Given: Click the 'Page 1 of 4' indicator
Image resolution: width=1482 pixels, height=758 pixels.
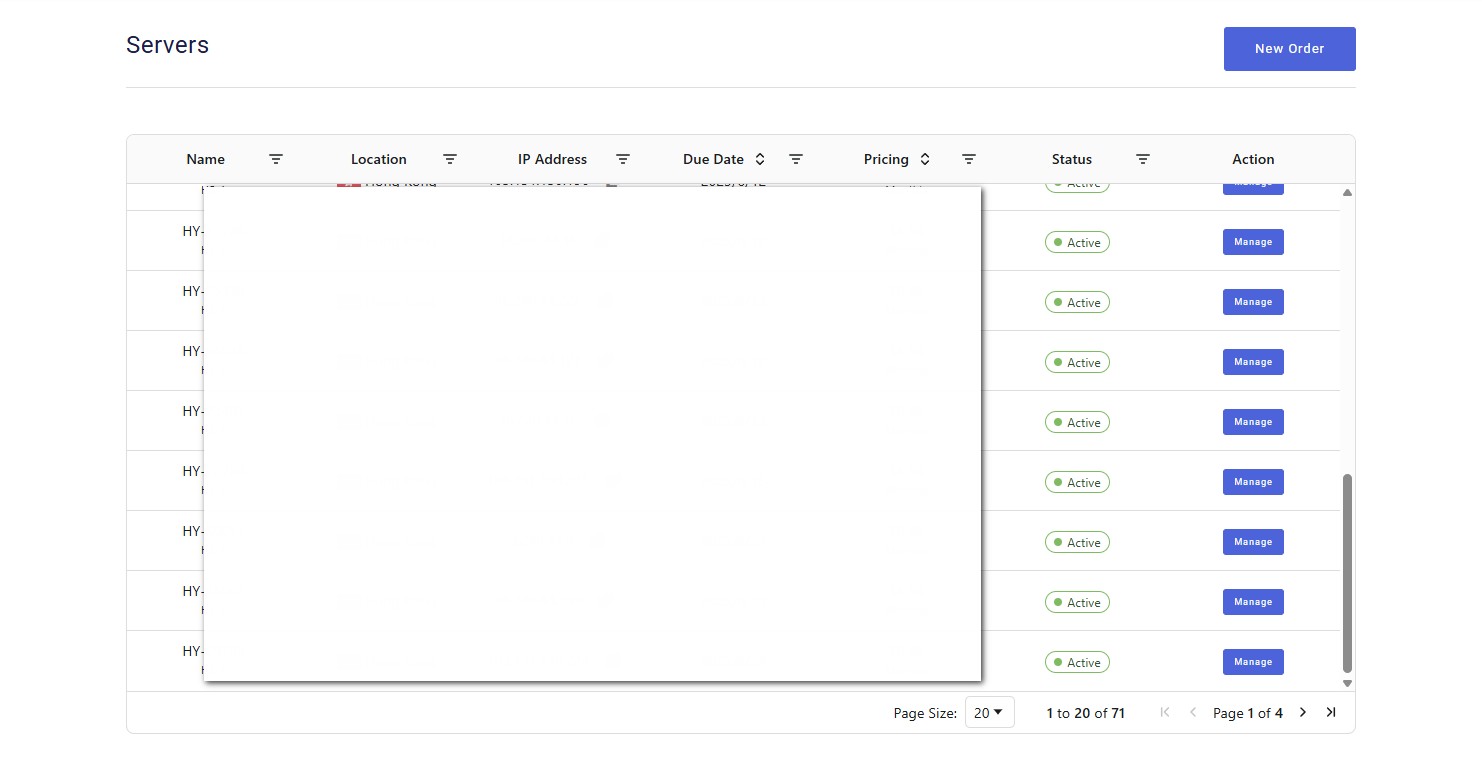Looking at the screenshot, I should click(x=1248, y=713).
